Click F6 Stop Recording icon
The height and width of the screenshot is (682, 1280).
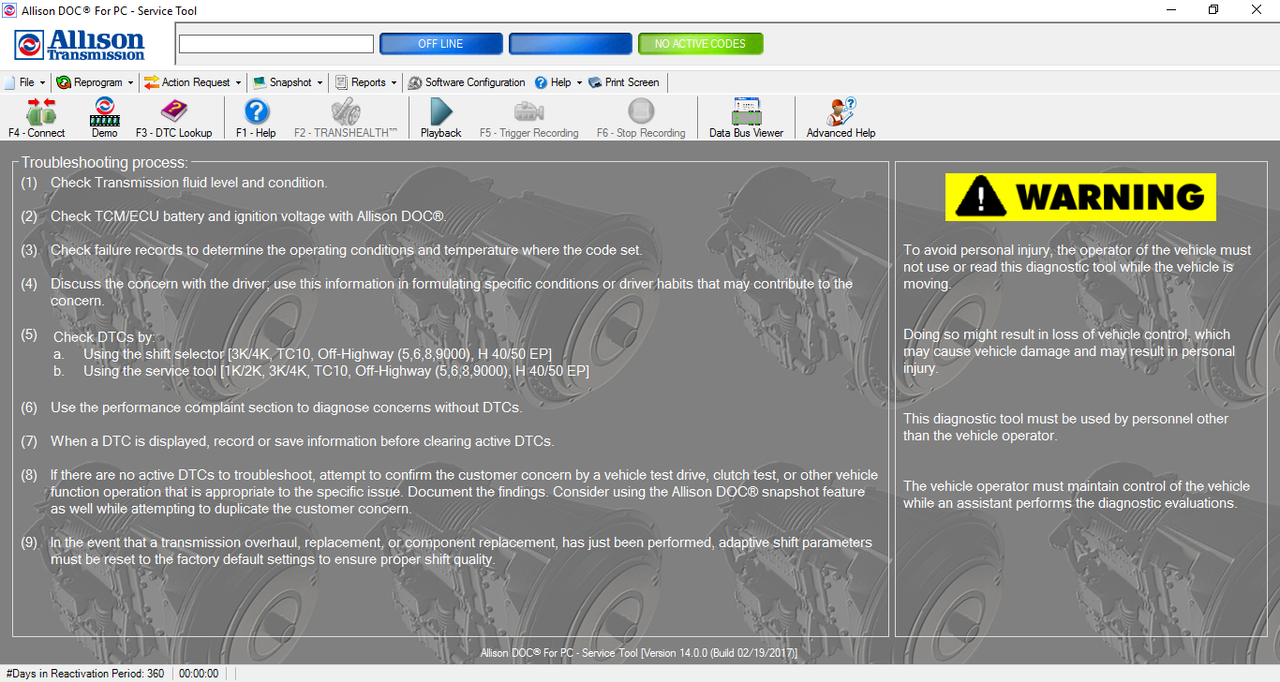coord(641,111)
